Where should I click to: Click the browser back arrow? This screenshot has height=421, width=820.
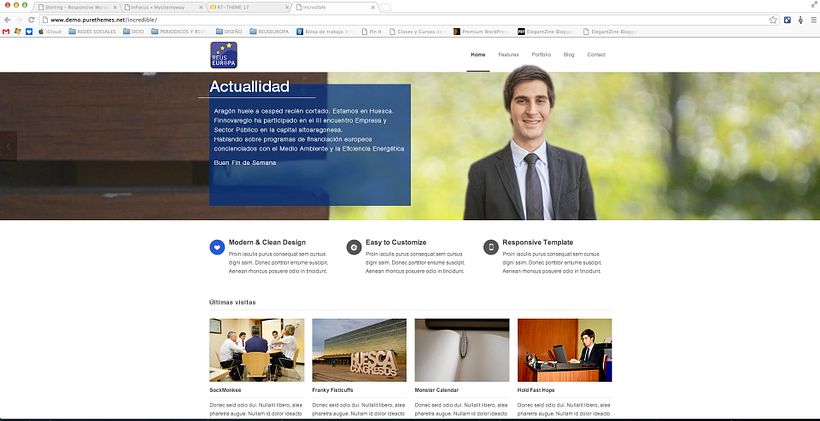(7, 20)
